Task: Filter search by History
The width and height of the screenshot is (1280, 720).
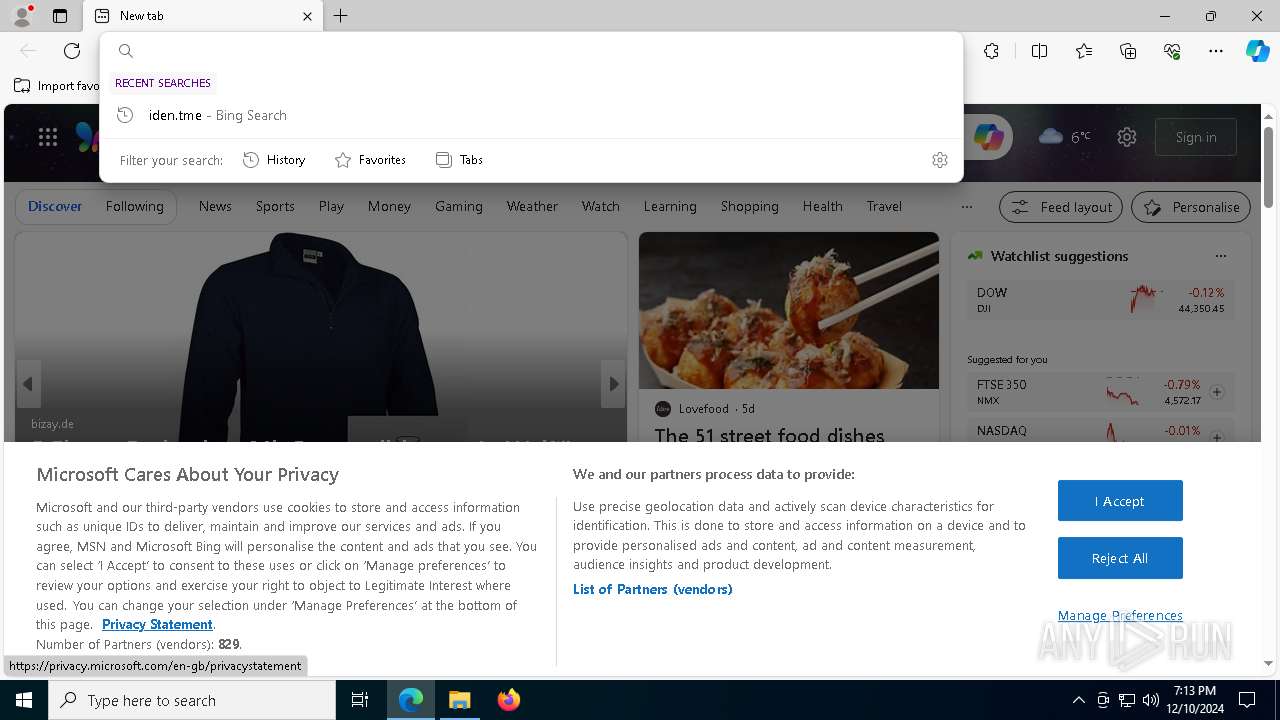Action: [274, 160]
